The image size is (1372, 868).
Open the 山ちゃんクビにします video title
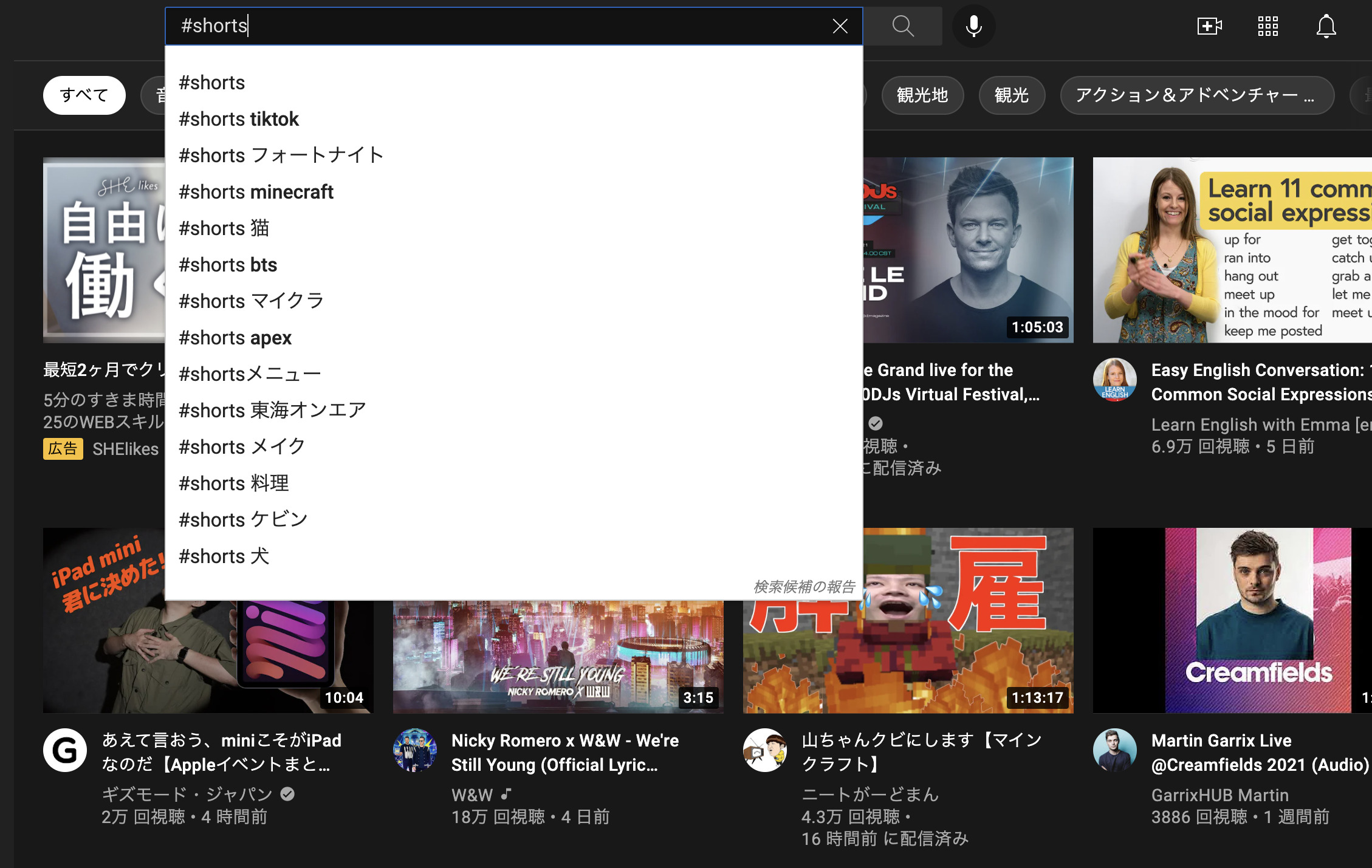[922, 753]
